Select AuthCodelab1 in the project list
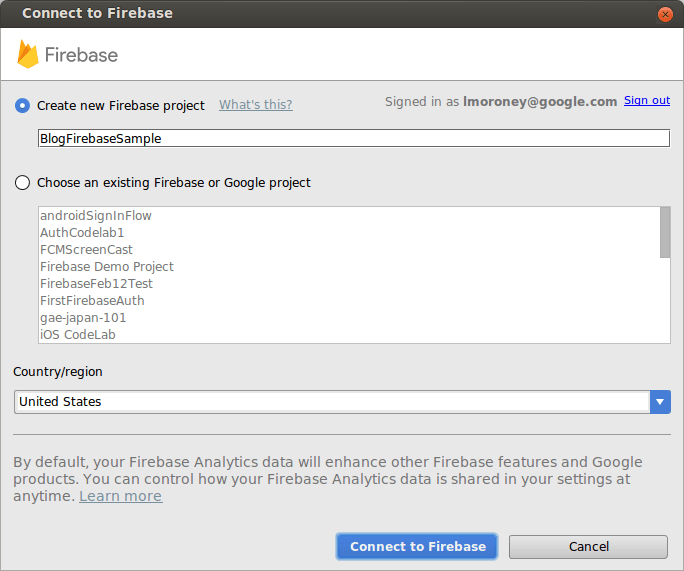Screen dimensions: 684x571 (x=82, y=233)
